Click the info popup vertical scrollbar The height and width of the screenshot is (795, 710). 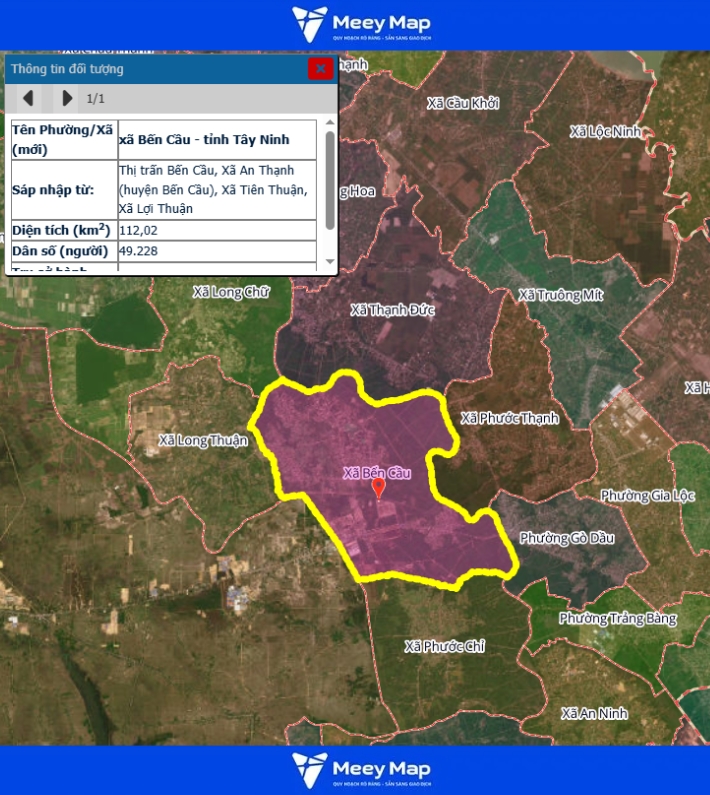[330, 180]
